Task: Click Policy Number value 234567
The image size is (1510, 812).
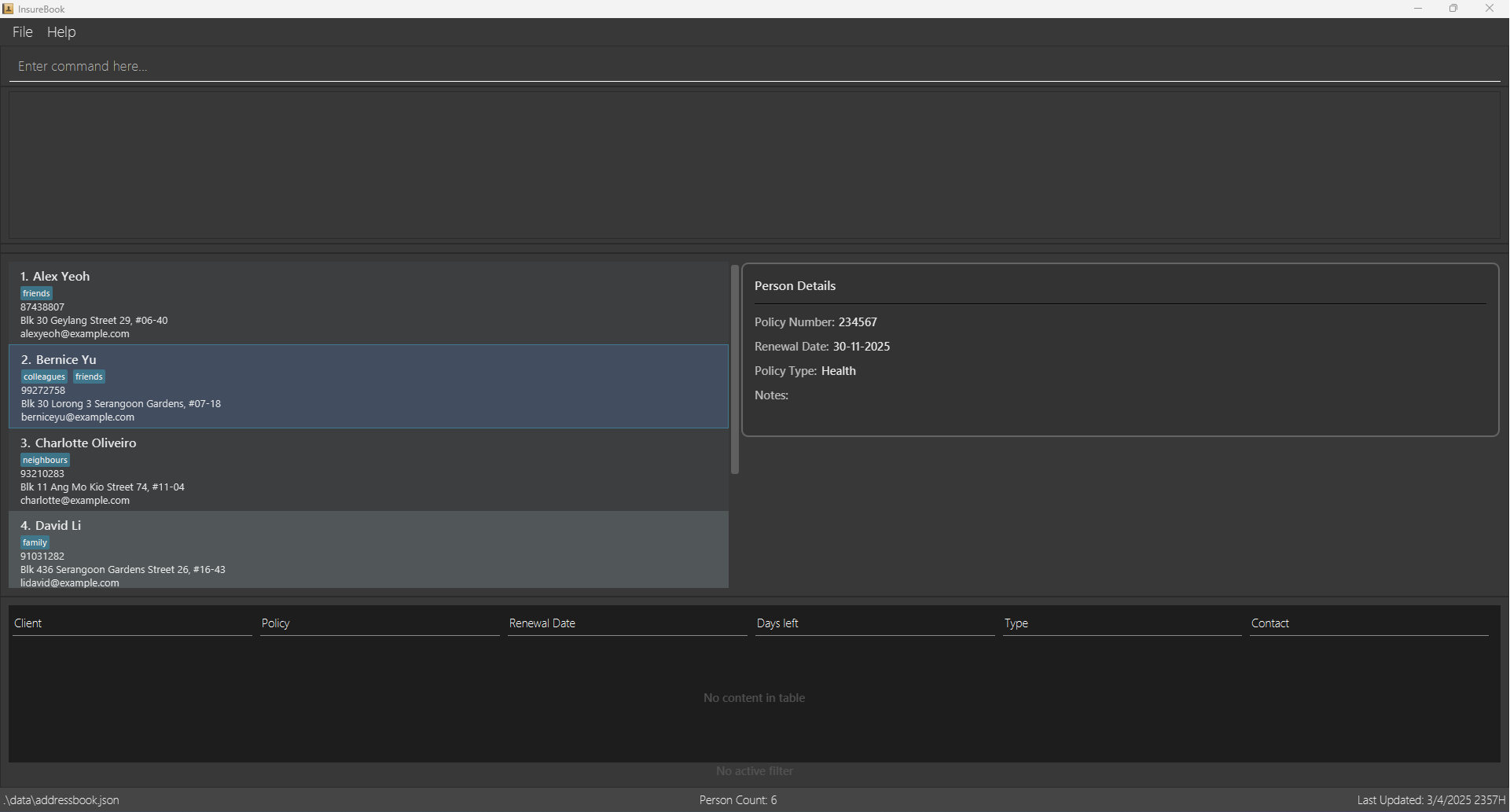Action: point(858,322)
